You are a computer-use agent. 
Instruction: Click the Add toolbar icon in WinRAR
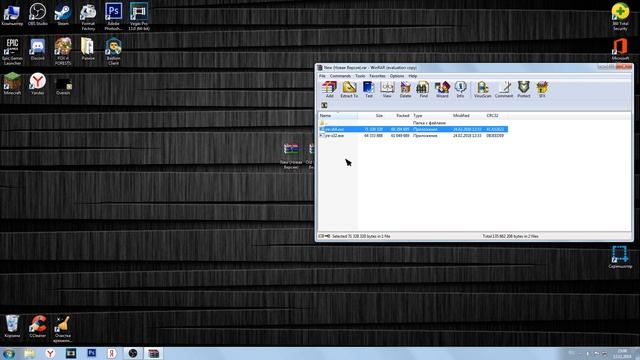pyautogui.click(x=329, y=89)
